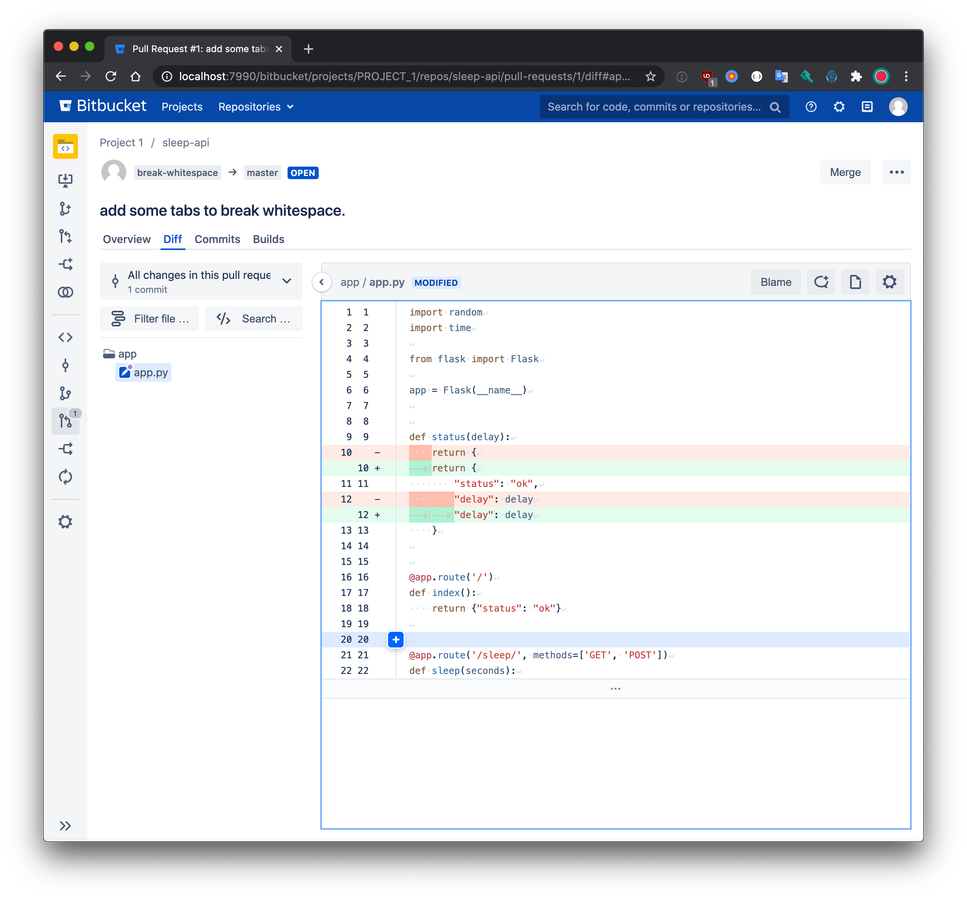Click the MODIFIED file status badge
The height and width of the screenshot is (899, 967).
click(x=436, y=283)
